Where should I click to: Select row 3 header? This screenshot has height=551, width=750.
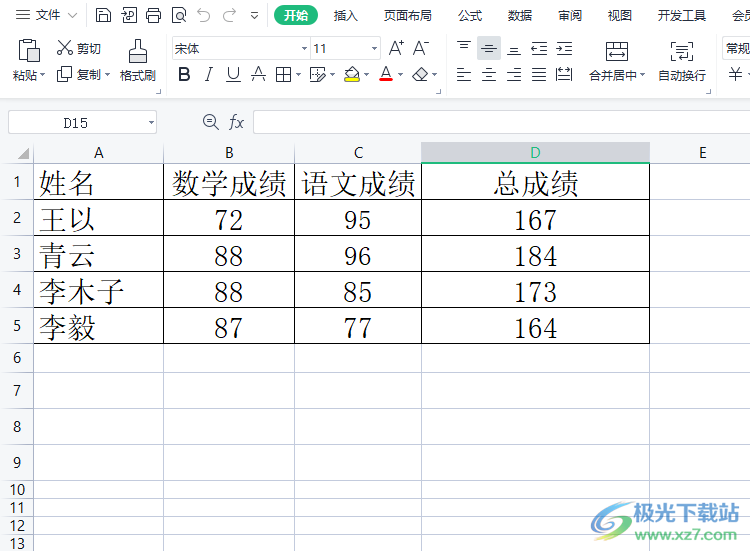pos(17,253)
